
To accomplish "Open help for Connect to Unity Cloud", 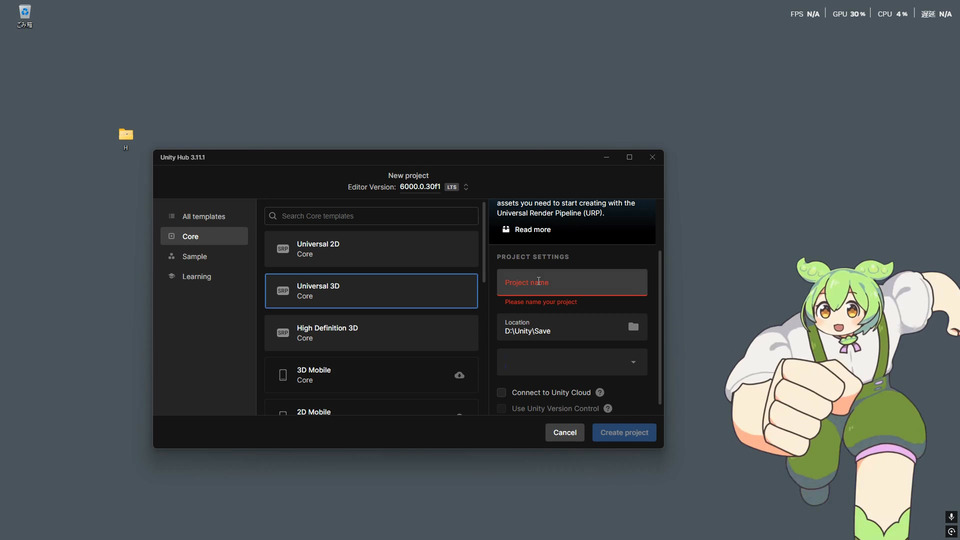I will (x=599, y=392).
